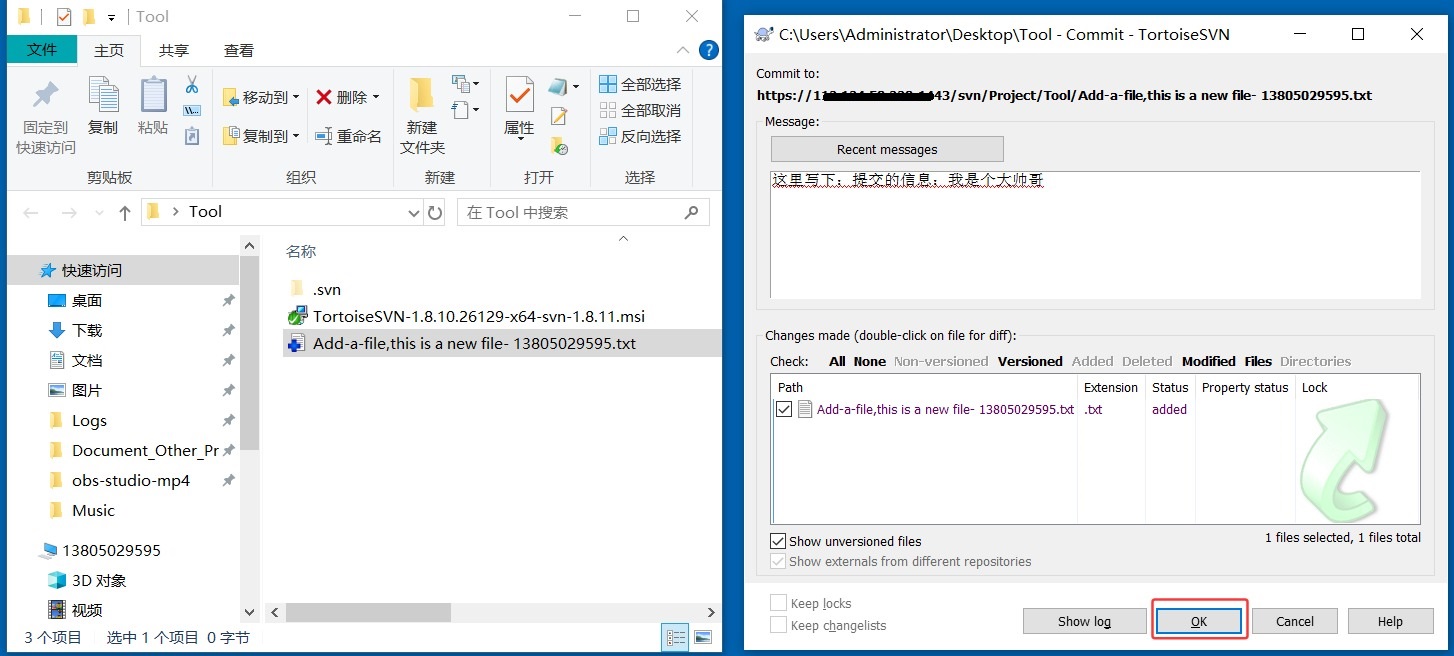This screenshot has width=1454, height=656.
Task: Enable the Keep locks checkbox
Action: coord(778,603)
